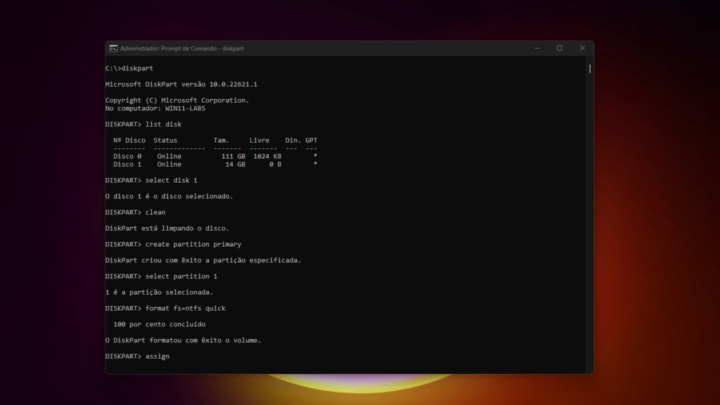Click the 'Microsoft DiskPart versão 10.0.22621.1' line
Screen dimensions: 720x405
(x=181, y=84)
